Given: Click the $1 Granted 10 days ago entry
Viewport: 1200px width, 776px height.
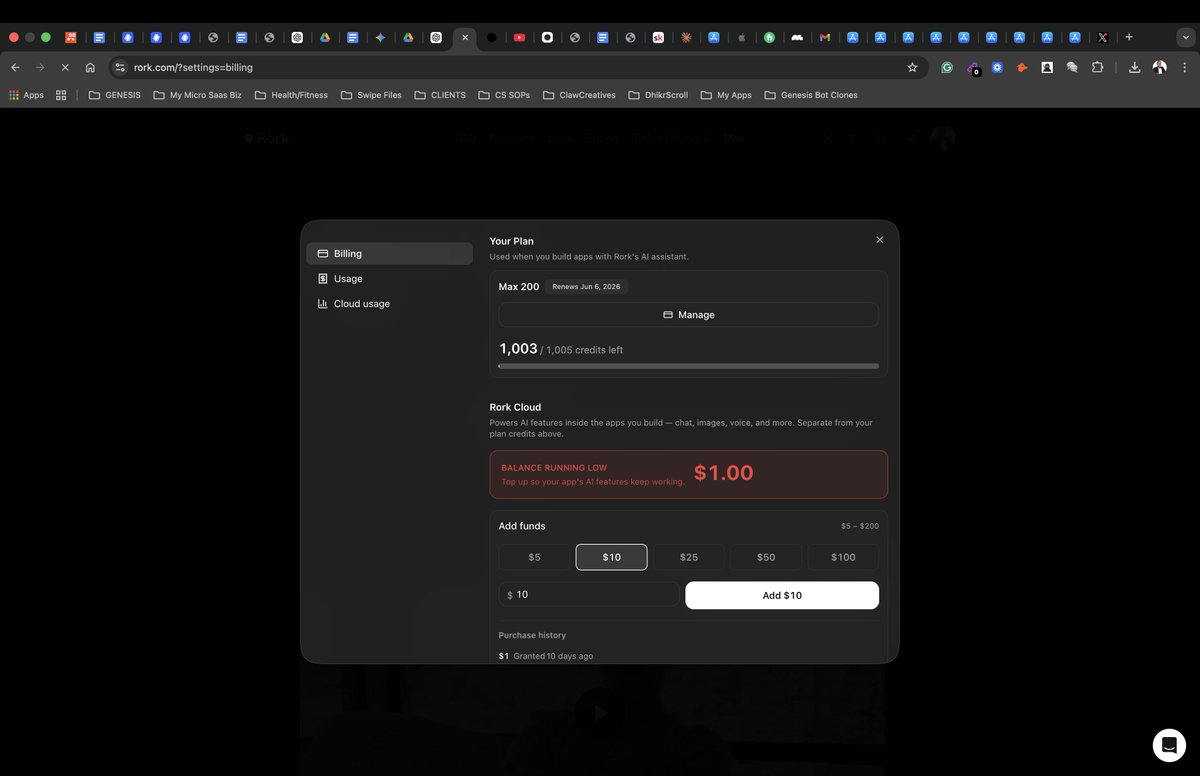Looking at the screenshot, I should point(546,656).
